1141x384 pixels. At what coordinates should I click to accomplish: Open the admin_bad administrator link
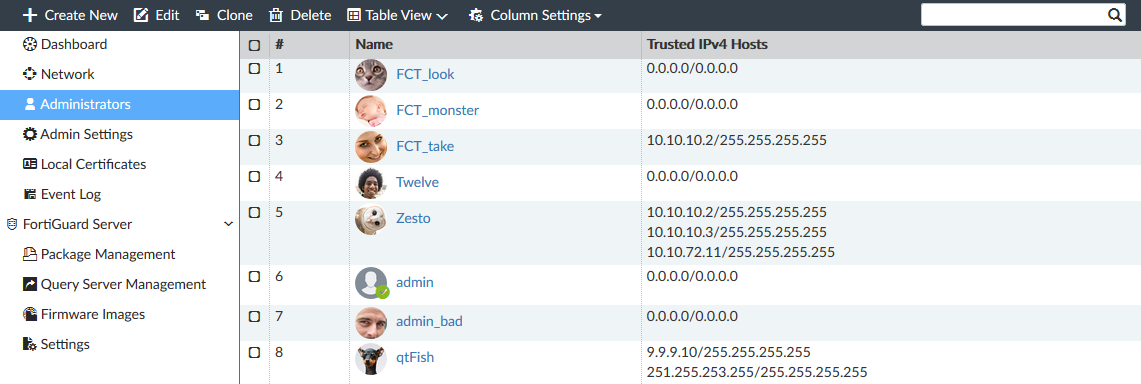(x=429, y=321)
